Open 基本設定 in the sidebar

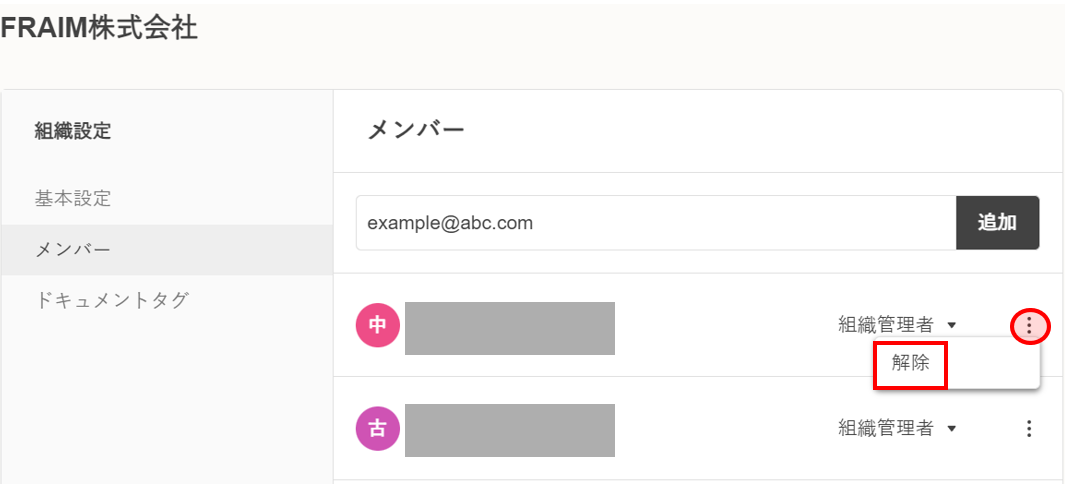73,198
